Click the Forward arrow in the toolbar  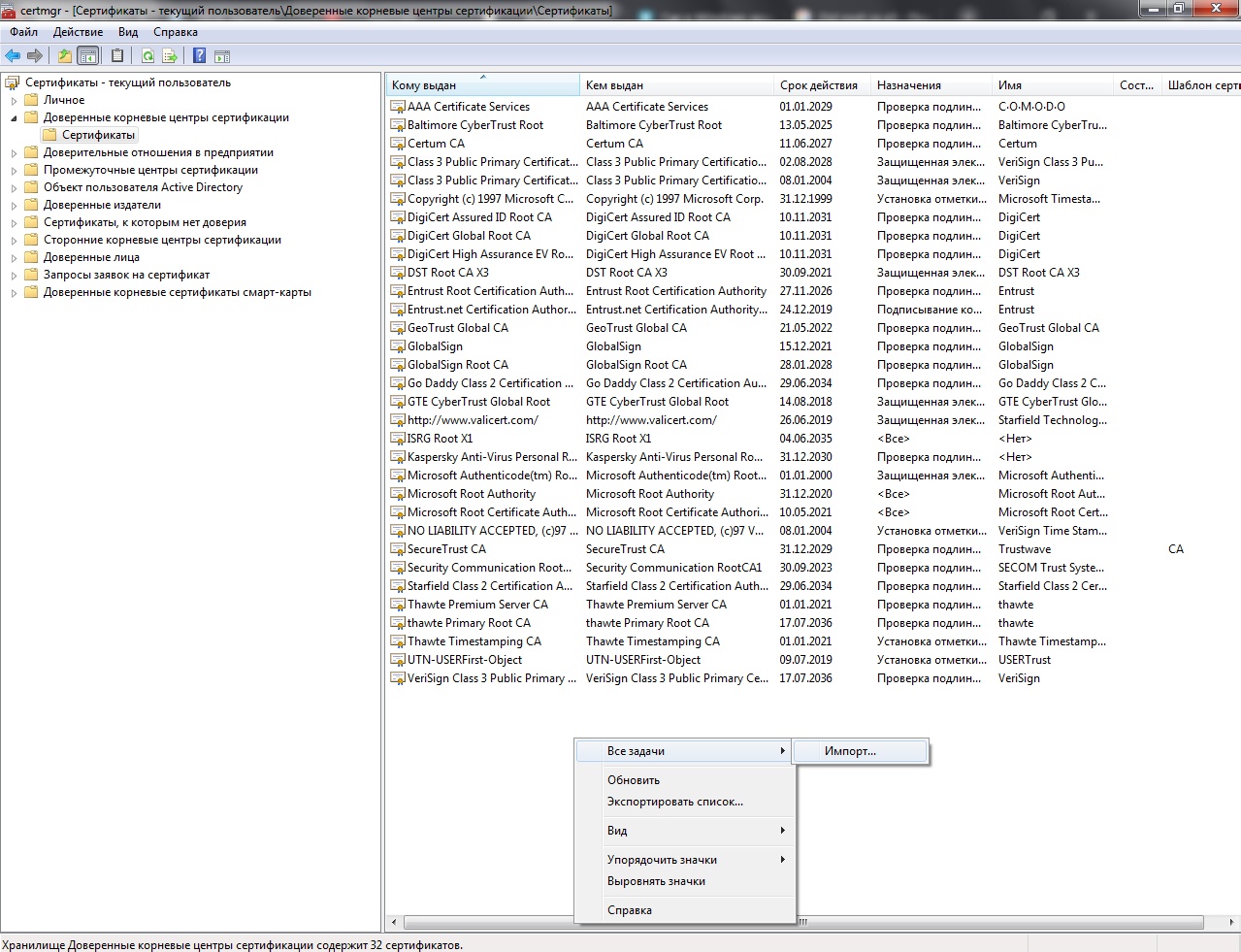(x=35, y=56)
